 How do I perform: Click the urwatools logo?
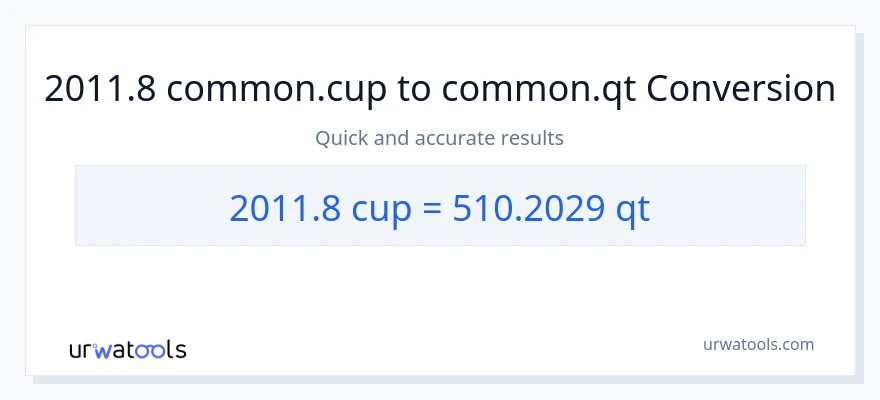(x=127, y=349)
